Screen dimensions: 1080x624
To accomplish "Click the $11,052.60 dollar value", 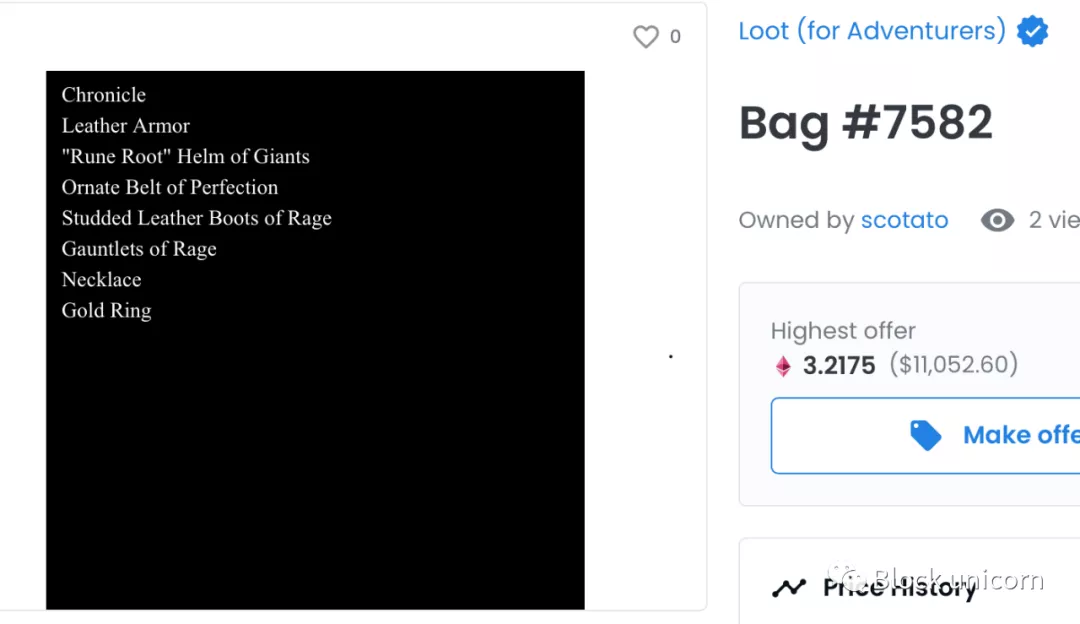I will point(953,364).
